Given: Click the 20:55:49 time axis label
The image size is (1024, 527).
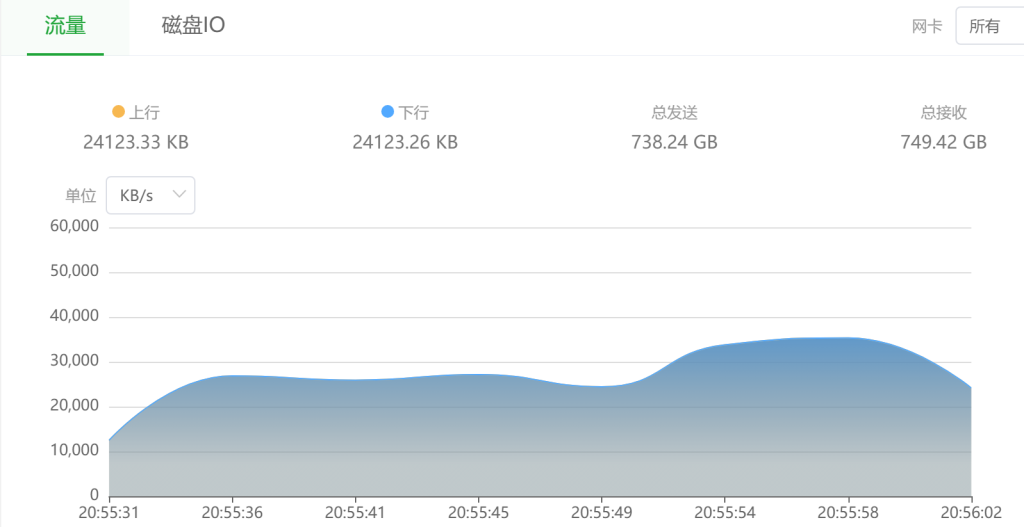Looking at the screenshot, I should pyautogui.click(x=601, y=513).
